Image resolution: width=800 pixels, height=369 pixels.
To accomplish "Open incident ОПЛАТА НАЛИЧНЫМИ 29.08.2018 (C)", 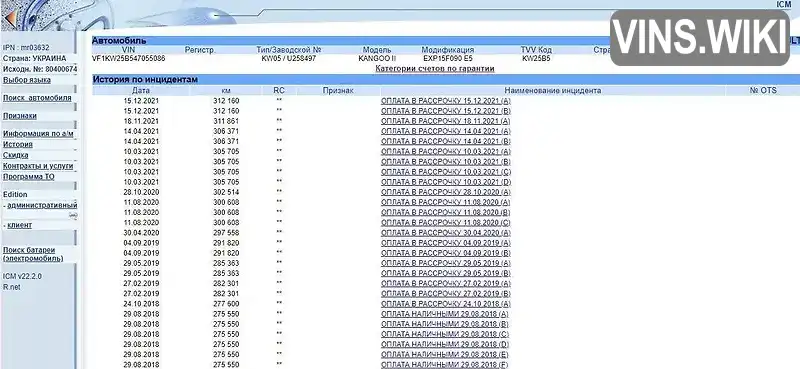I will (445, 334).
